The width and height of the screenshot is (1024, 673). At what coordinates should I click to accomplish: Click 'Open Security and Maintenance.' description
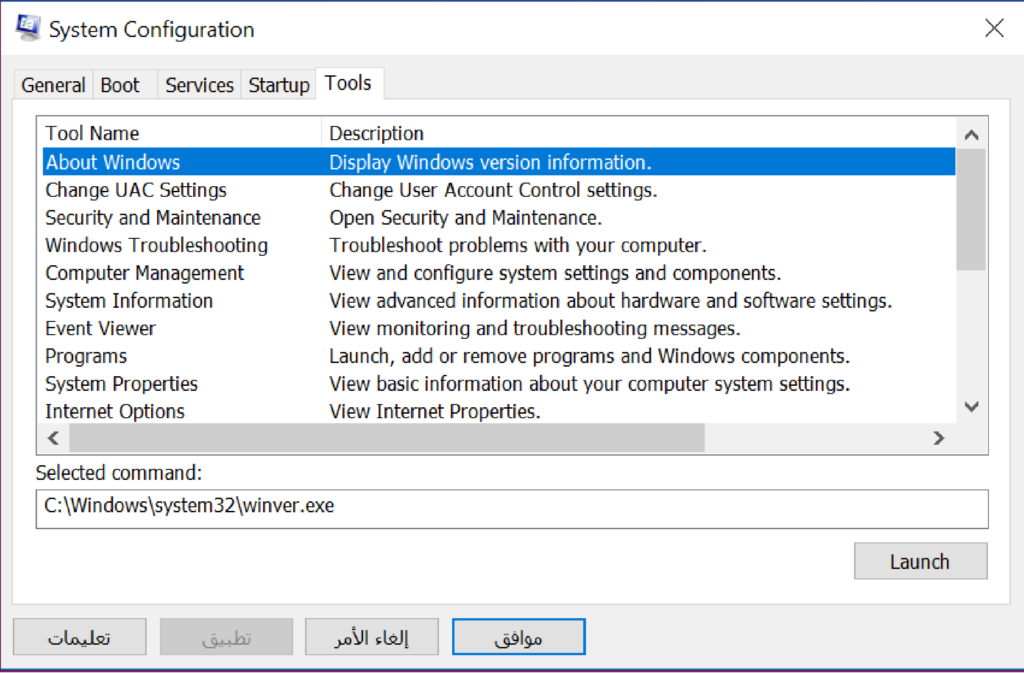coord(466,217)
